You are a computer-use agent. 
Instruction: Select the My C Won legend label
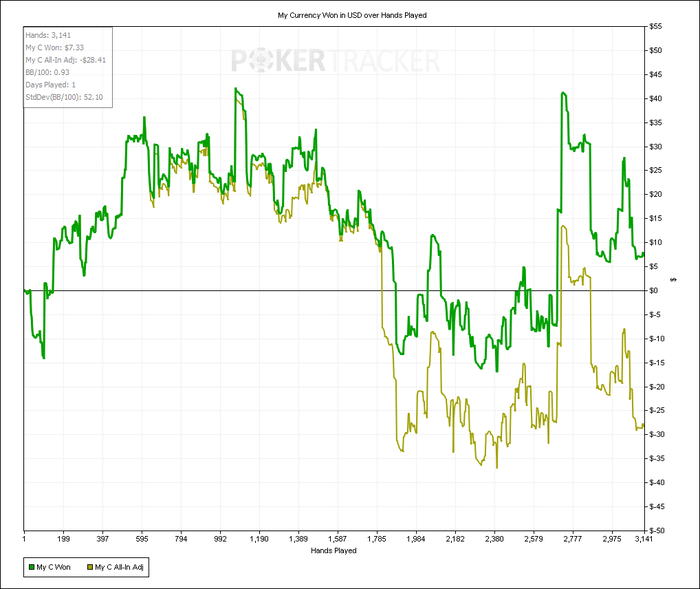53,567
